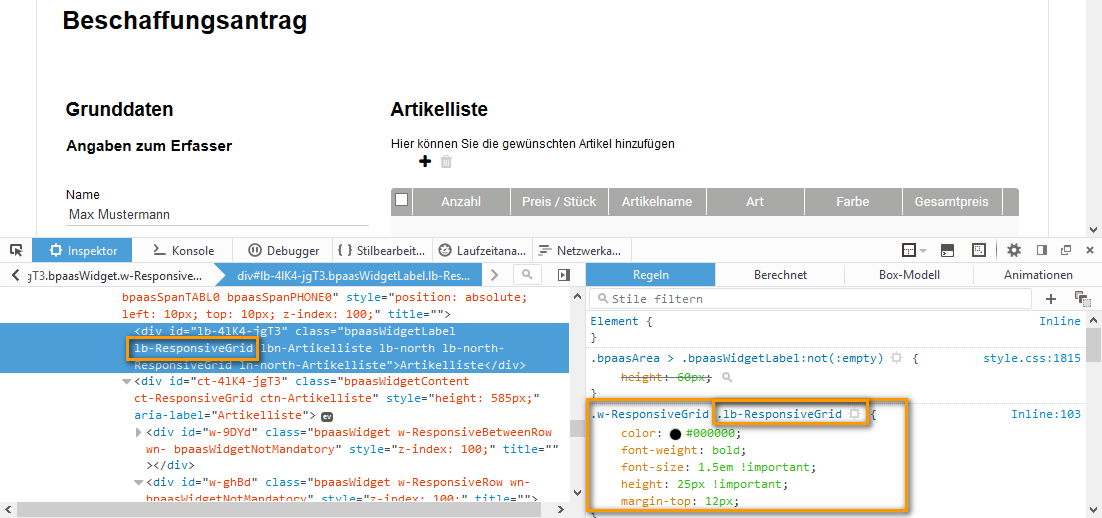The height and width of the screenshot is (518, 1102).
Task: Activate the element picker tool
Action: click(x=16, y=250)
